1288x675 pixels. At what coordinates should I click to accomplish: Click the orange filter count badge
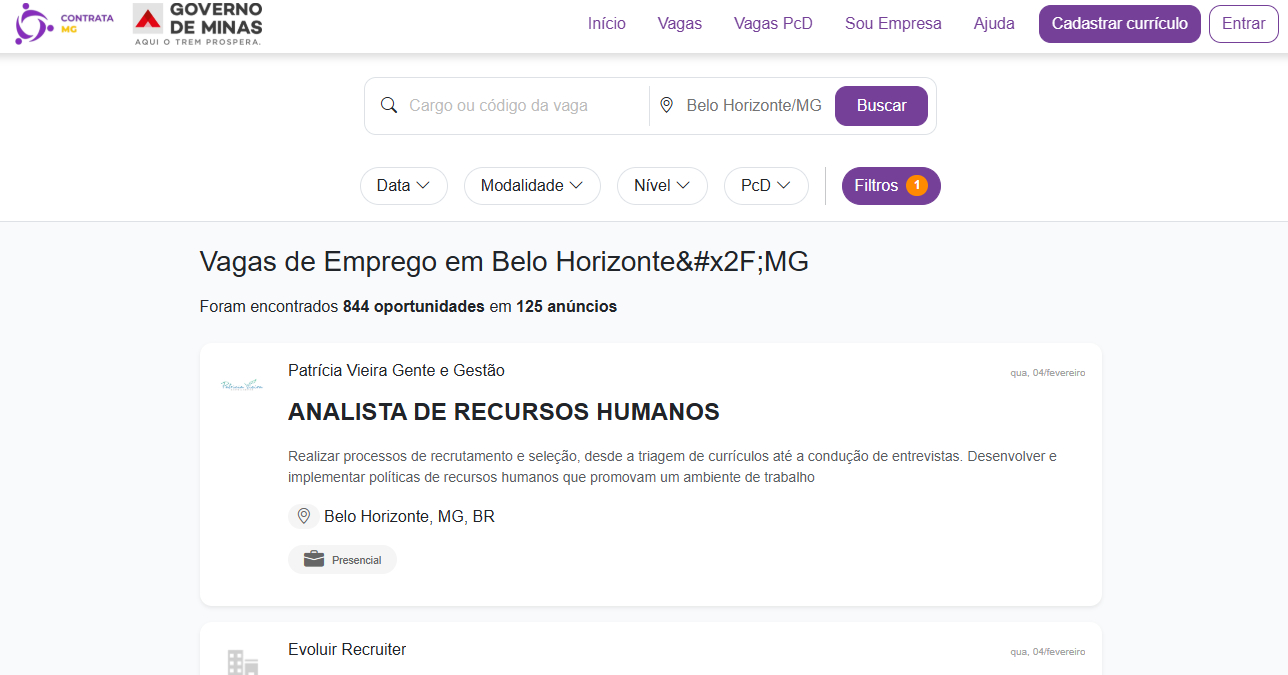pyautogui.click(x=916, y=186)
